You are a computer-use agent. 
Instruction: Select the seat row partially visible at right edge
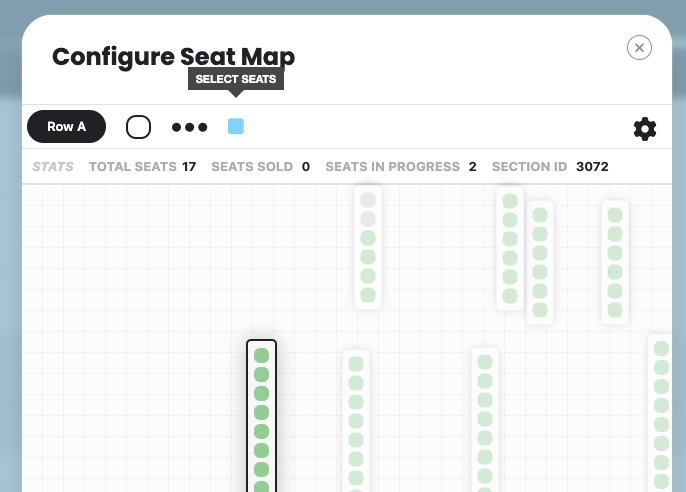[661, 413]
